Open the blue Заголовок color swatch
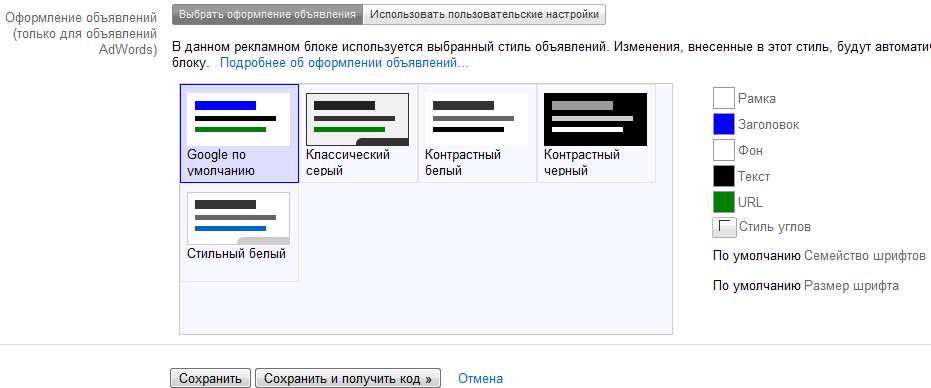The image size is (931, 388). (x=724, y=124)
